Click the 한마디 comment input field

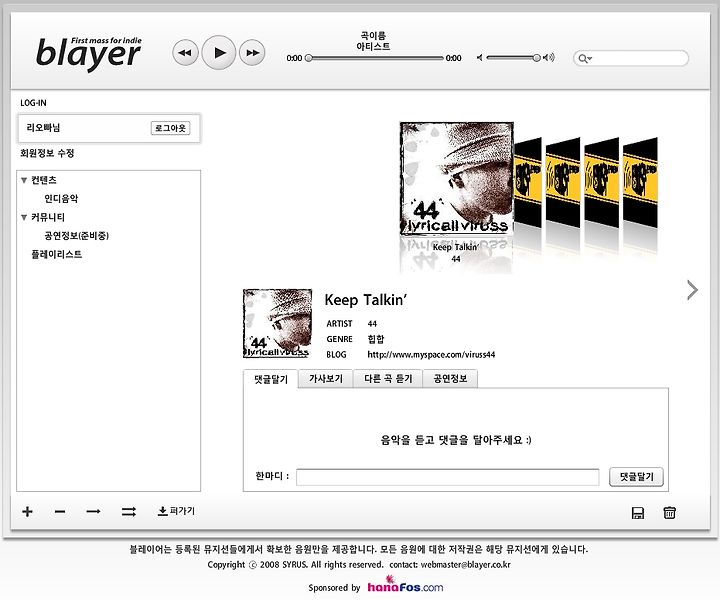coord(448,477)
